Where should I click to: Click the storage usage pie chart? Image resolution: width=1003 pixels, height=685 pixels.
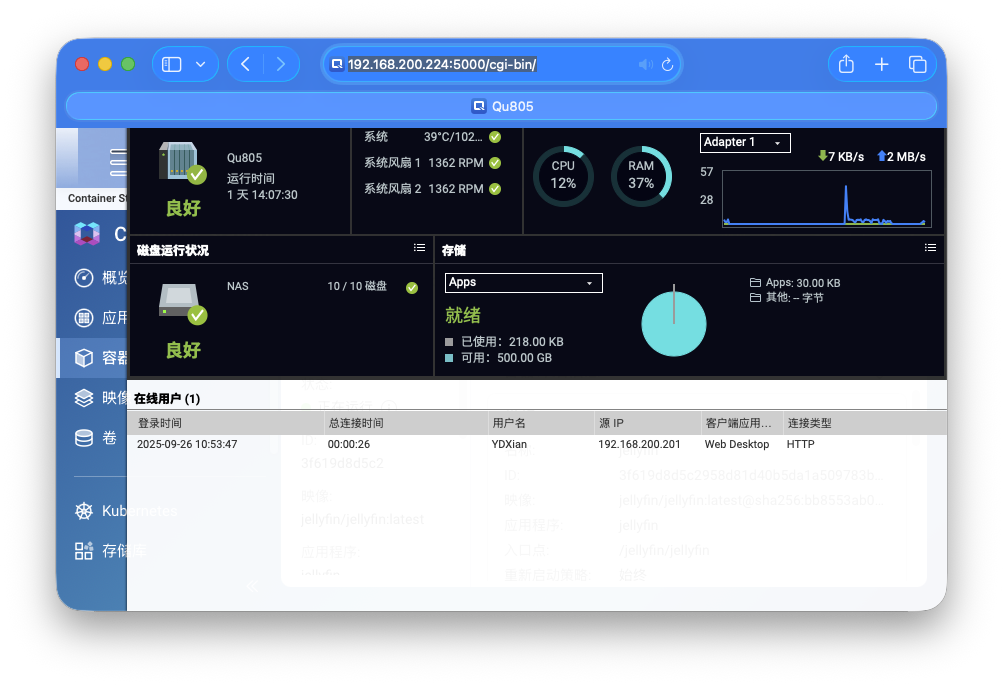point(673,323)
